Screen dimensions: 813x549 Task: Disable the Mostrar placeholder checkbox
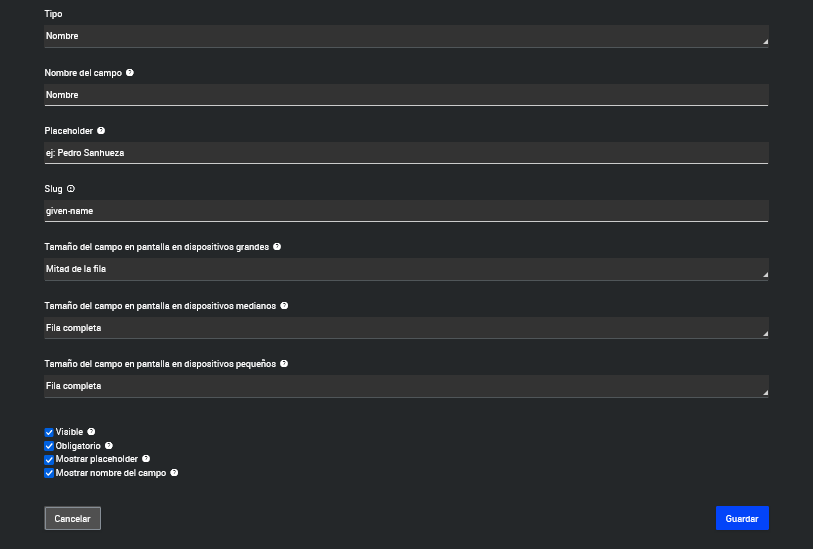pyautogui.click(x=49, y=460)
